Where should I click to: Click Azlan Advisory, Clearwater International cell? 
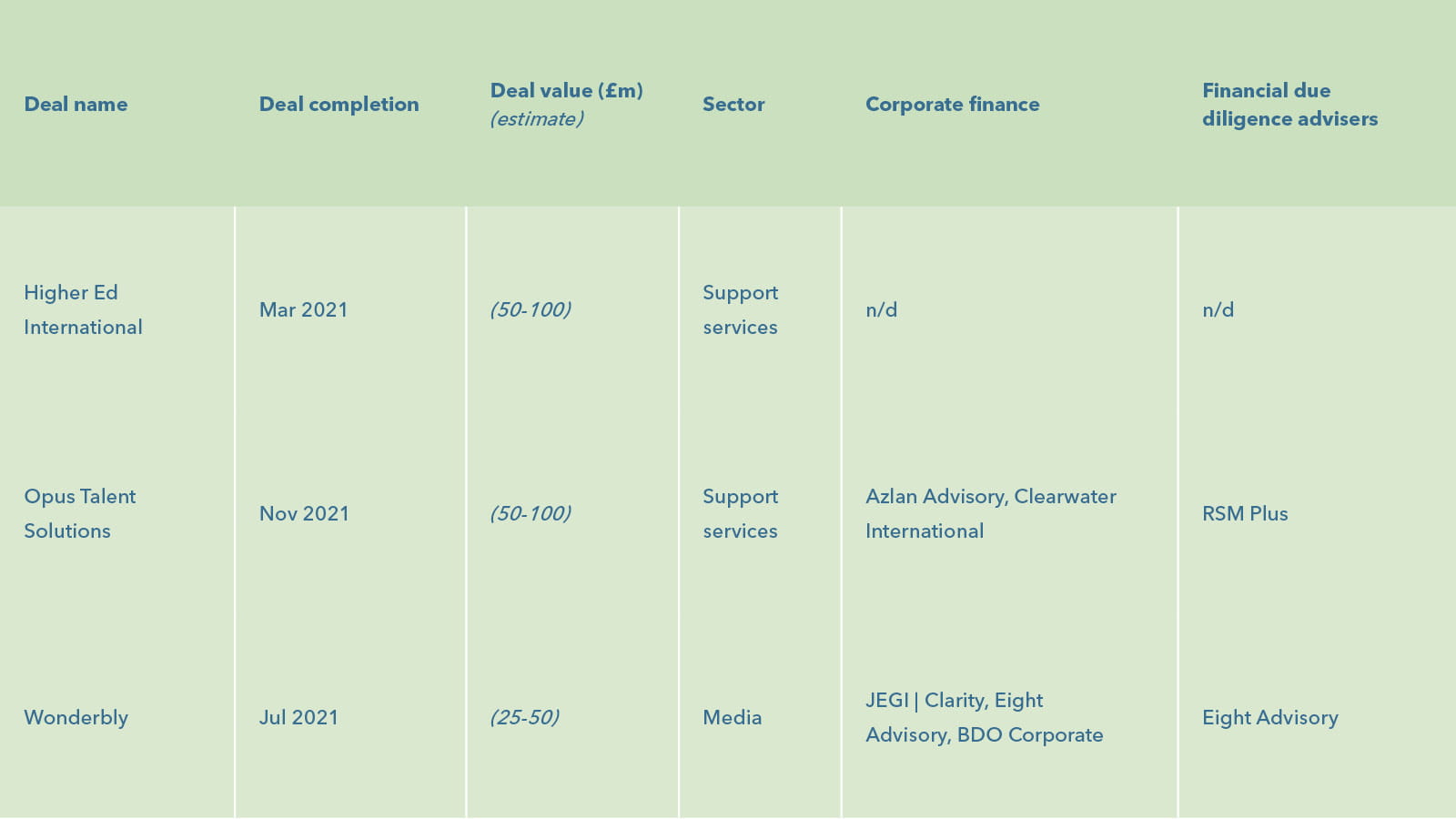990,513
